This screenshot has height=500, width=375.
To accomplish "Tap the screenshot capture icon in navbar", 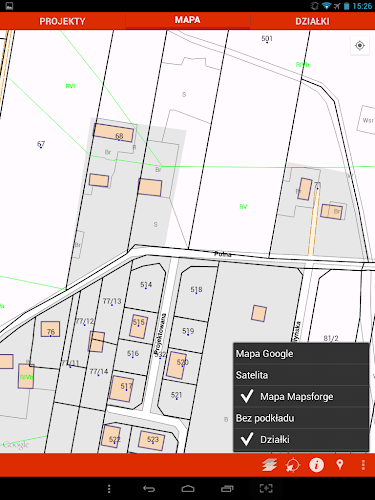I will pyautogui.click(x=266, y=489).
